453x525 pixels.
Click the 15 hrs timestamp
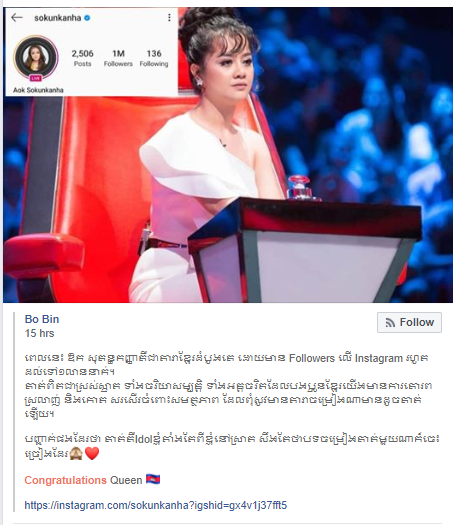point(39,333)
